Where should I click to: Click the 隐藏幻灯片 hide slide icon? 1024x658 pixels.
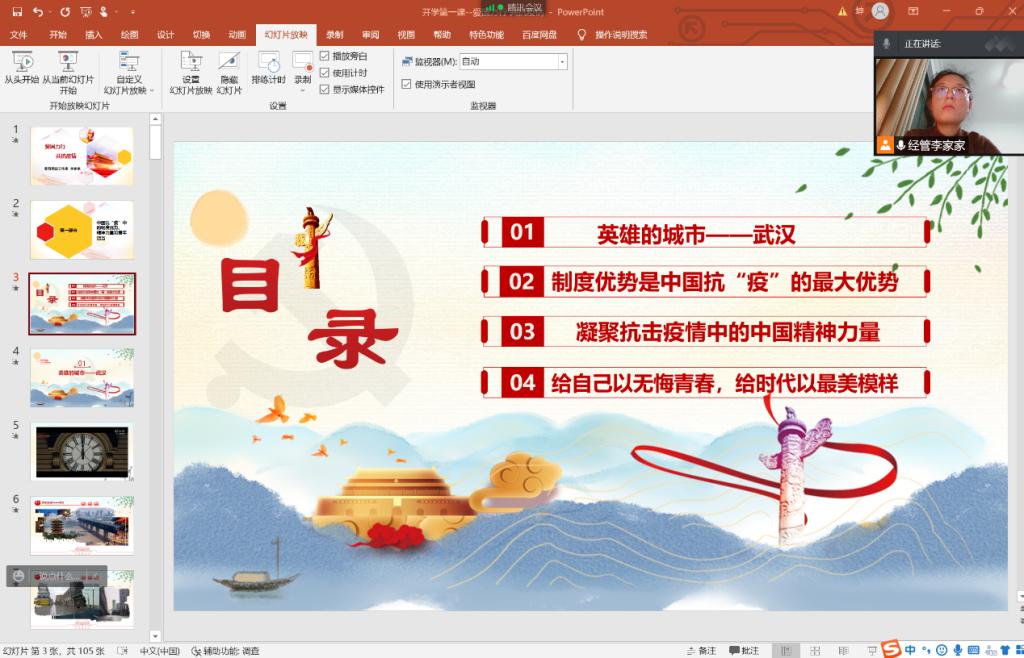click(x=229, y=62)
